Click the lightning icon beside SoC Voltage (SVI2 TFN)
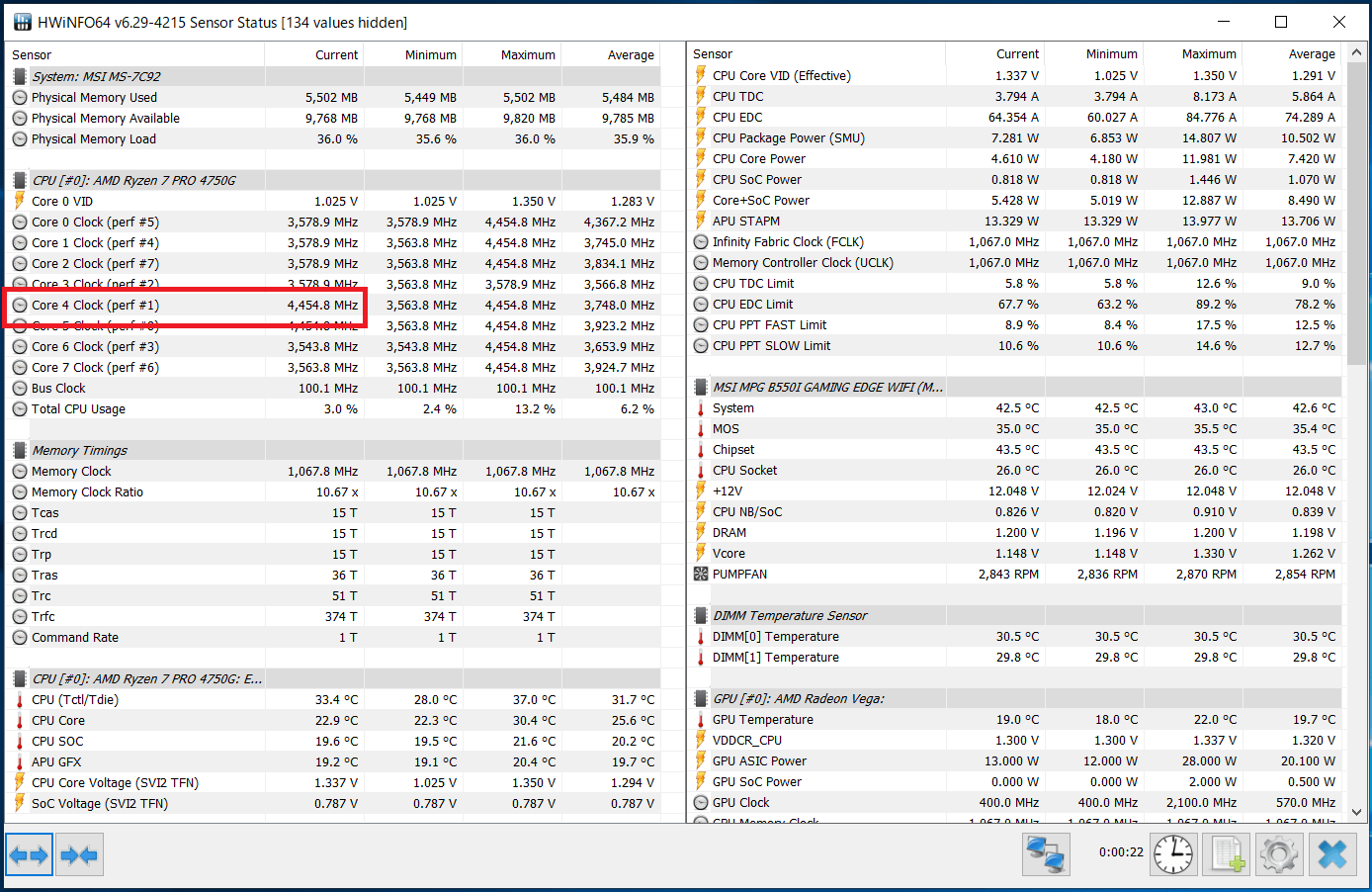 pyautogui.click(x=20, y=803)
